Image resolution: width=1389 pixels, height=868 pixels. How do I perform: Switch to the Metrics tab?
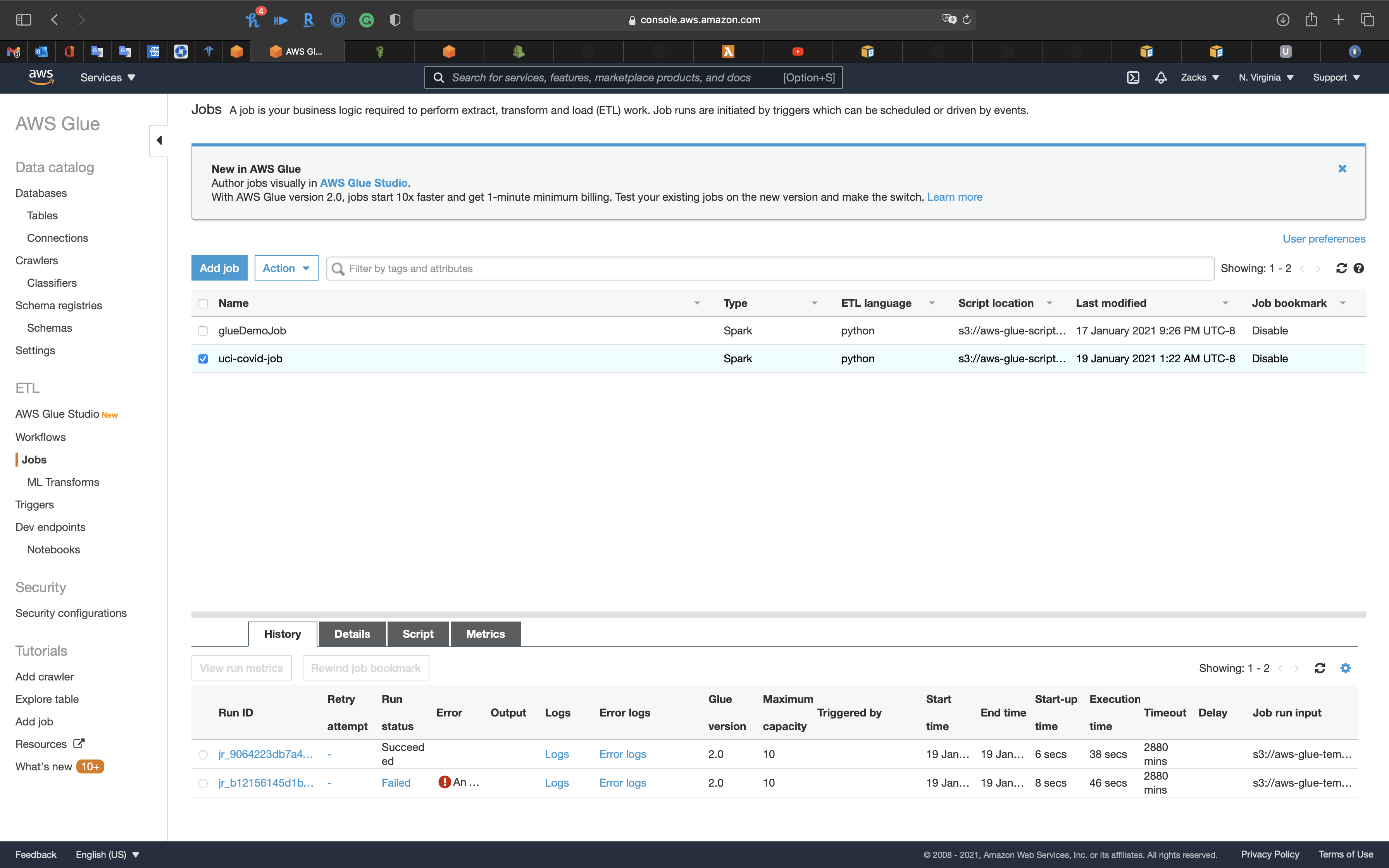(x=485, y=634)
